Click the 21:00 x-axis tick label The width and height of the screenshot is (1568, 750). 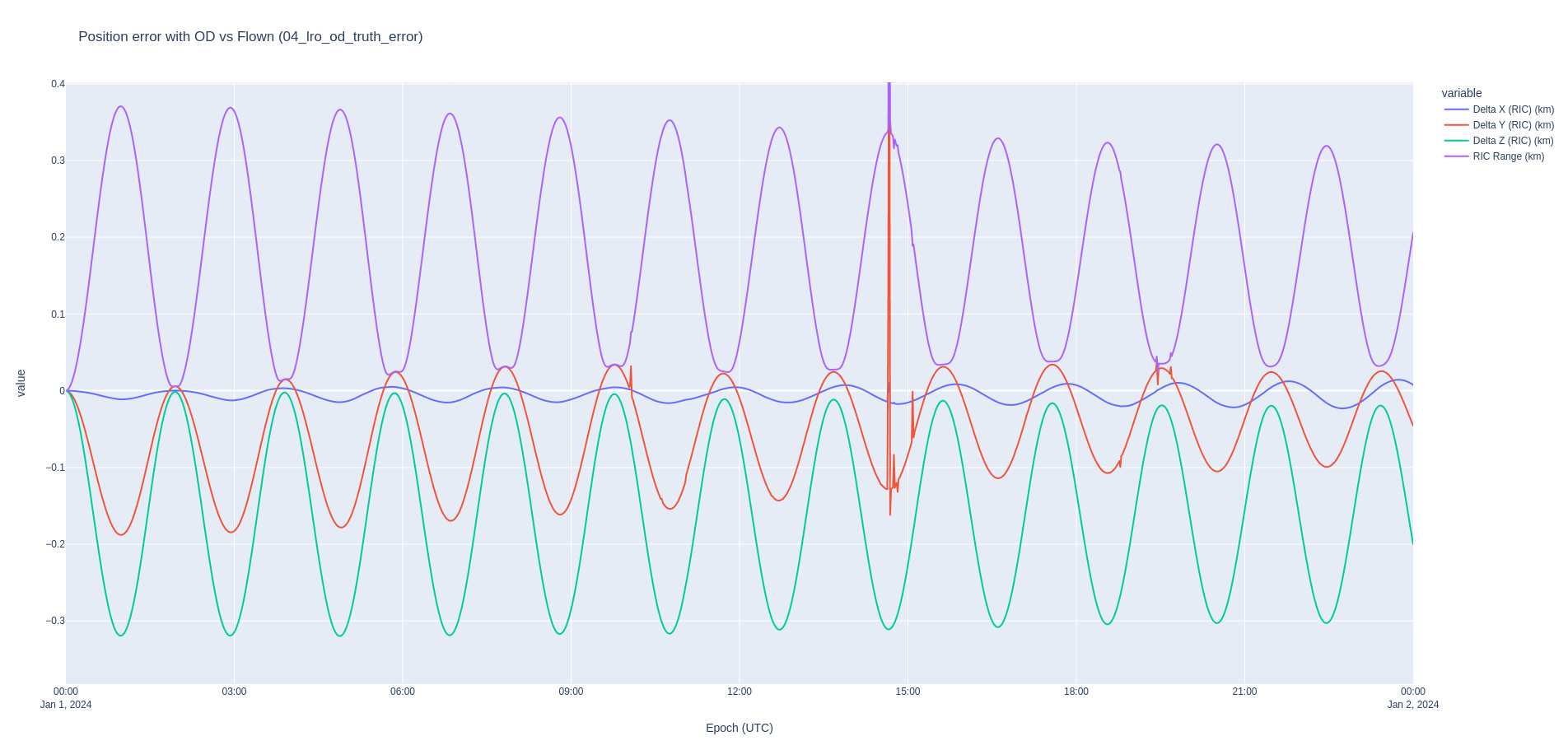point(1244,692)
